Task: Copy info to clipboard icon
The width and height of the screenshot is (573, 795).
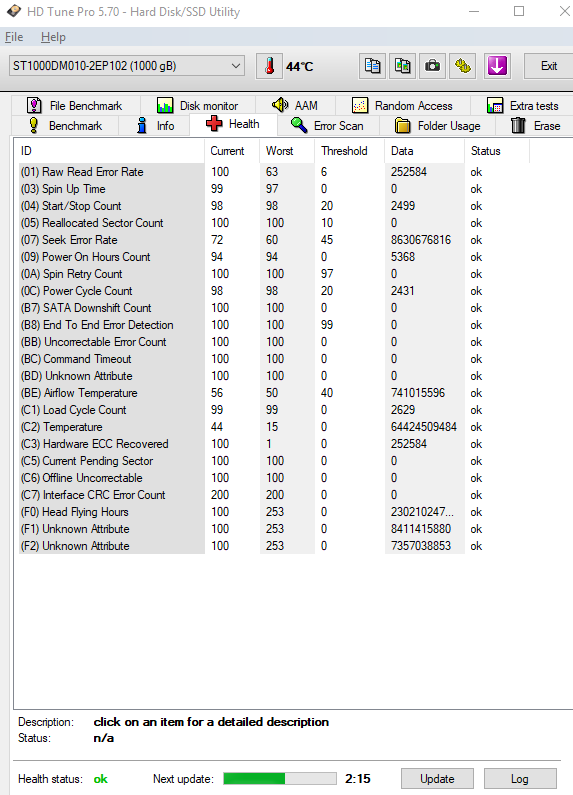Action: (373, 66)
